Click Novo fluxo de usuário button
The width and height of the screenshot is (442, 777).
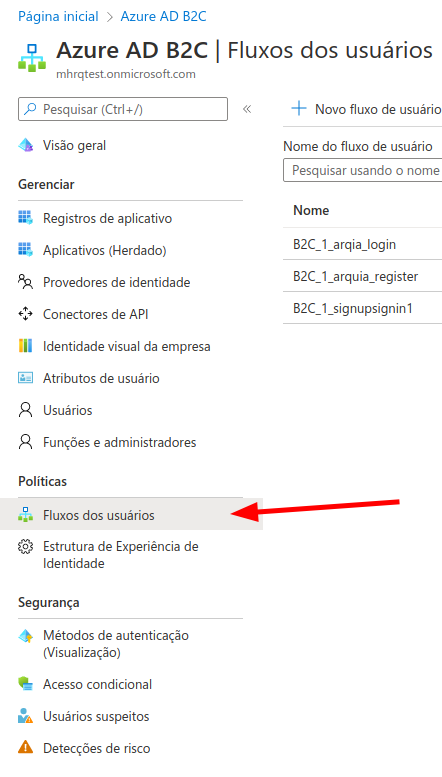click(367, 109)
